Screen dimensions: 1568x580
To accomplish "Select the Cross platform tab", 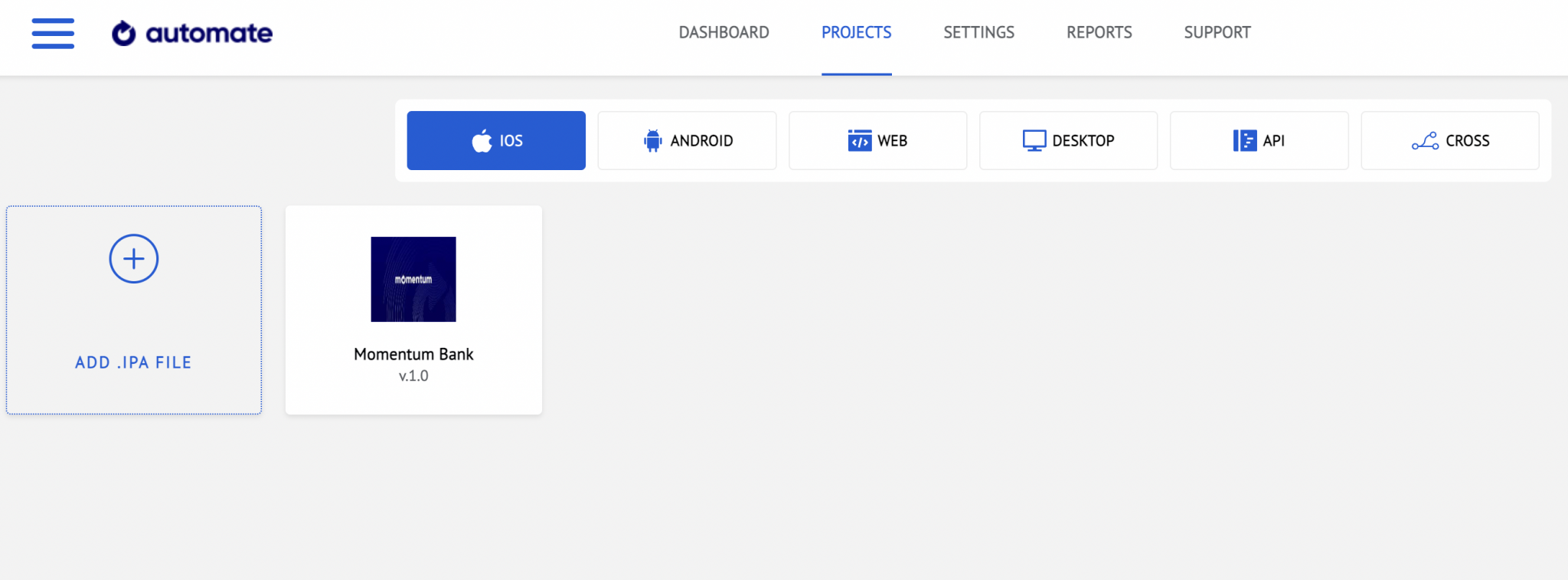I will 1449,141.
